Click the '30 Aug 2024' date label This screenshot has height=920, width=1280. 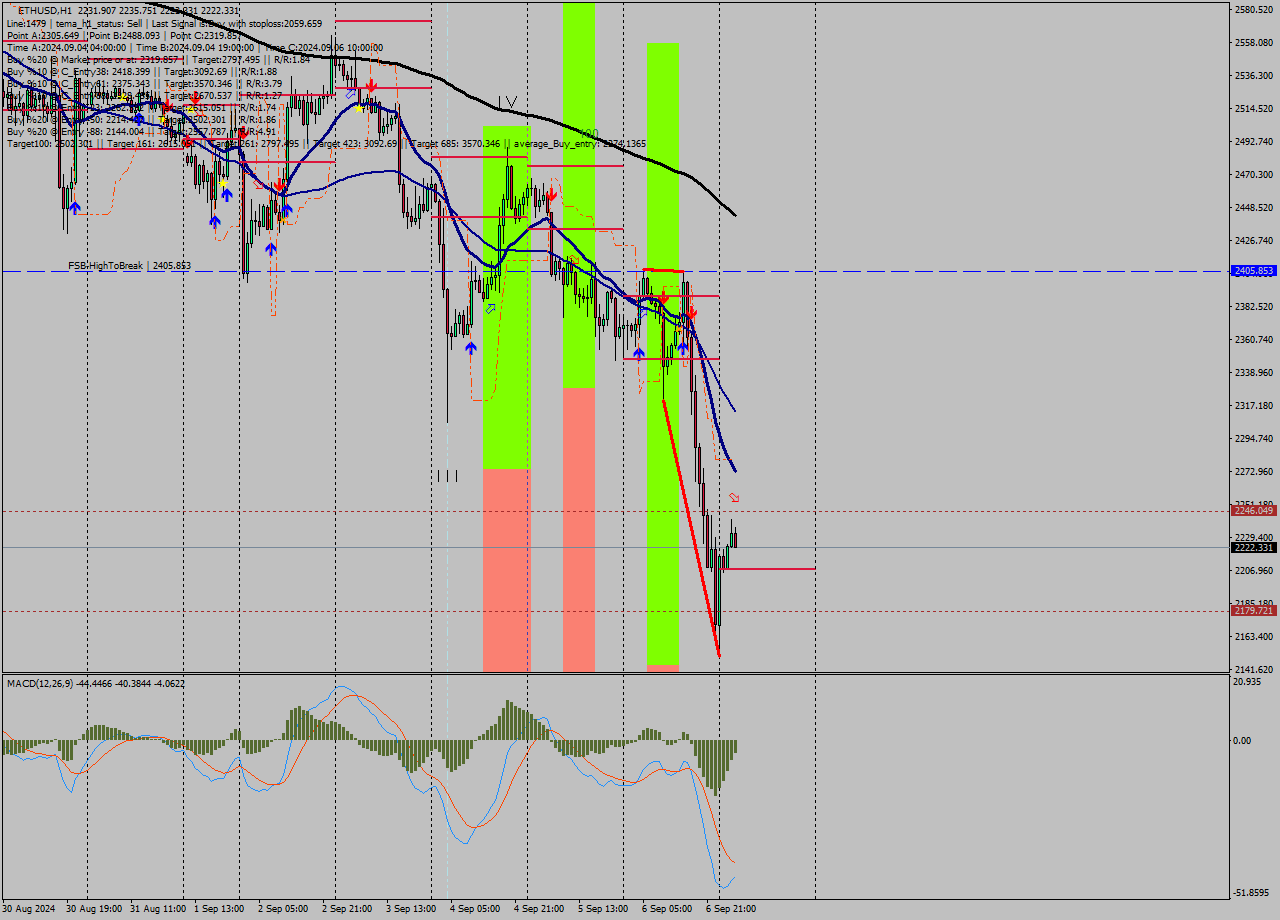coord(30,909)
